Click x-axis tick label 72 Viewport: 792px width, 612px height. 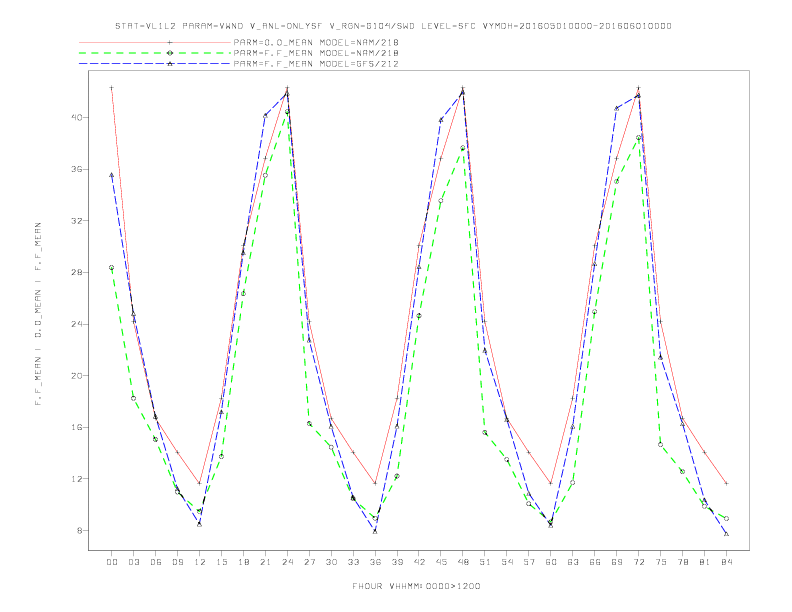(639, 562)
